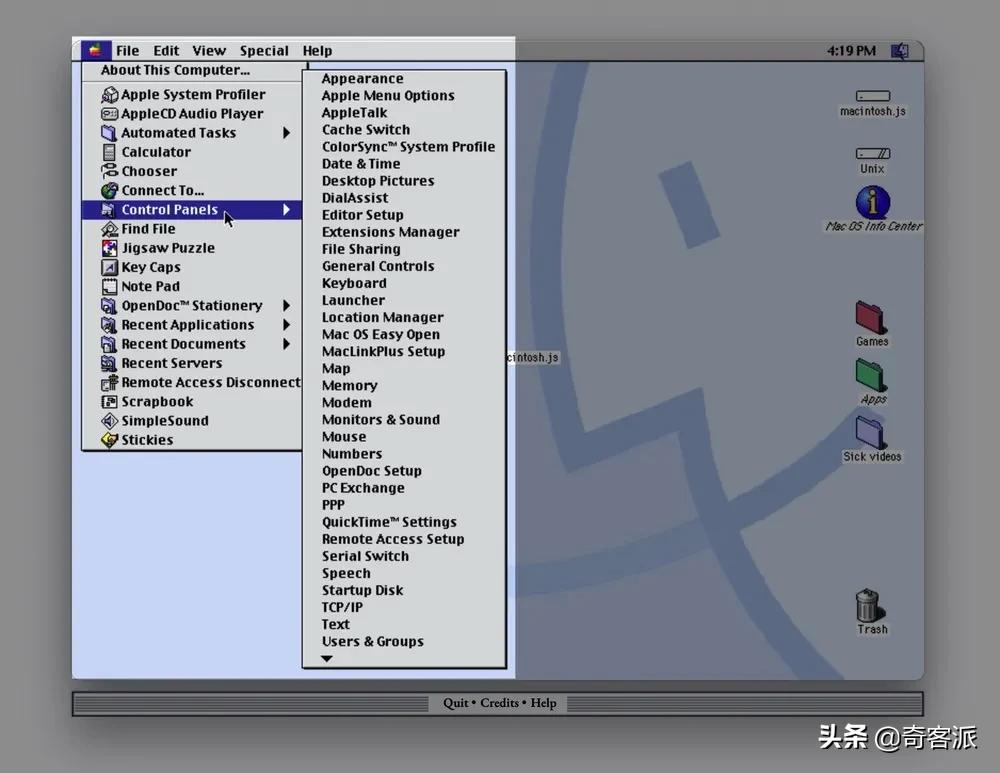Screen dimensions: 1000x773
Task: Select the green Apps folder on desktop
Action: [871, 375]
